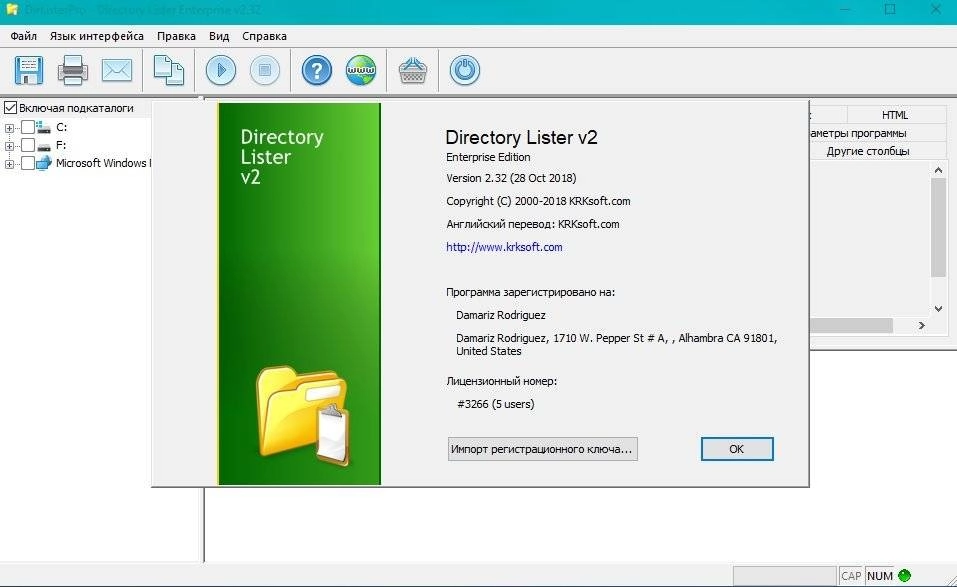Viewport: 957px width, 587px height.
Task: Open the http://www.krksoft.com link
Action: point(504,247)
